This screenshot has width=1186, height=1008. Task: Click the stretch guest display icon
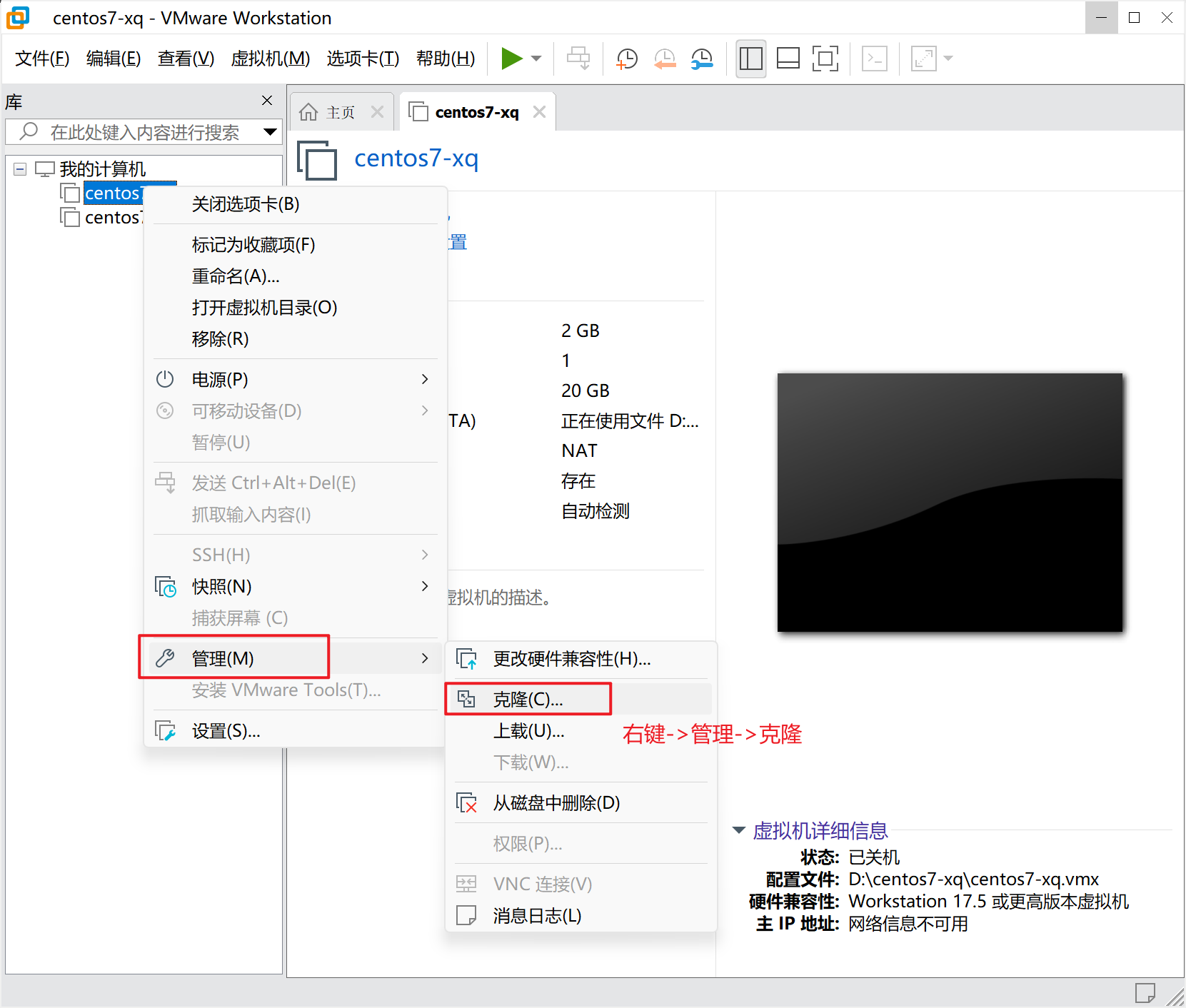tap(924, 59)
